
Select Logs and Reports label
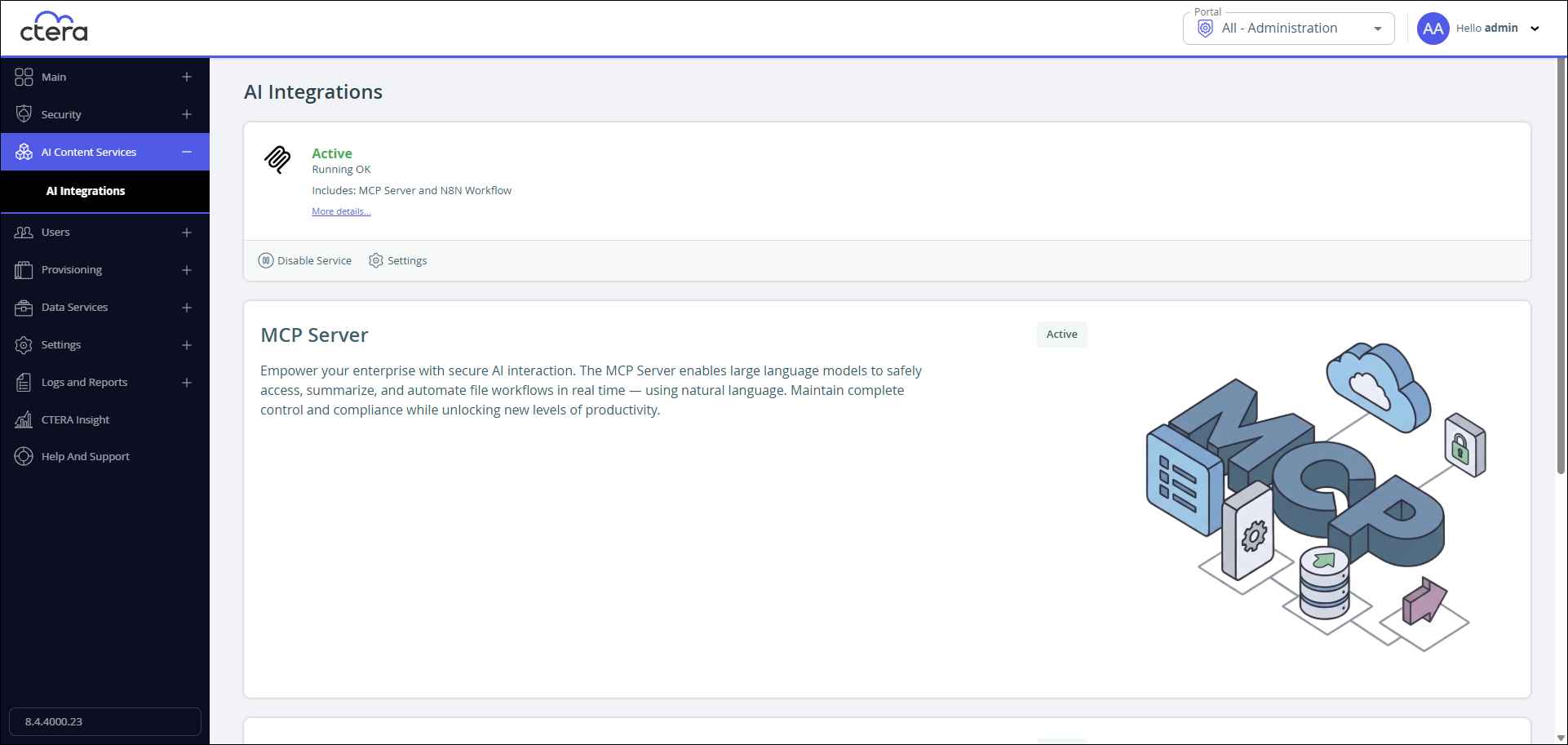pyautogui.click(x=84, y=383)
